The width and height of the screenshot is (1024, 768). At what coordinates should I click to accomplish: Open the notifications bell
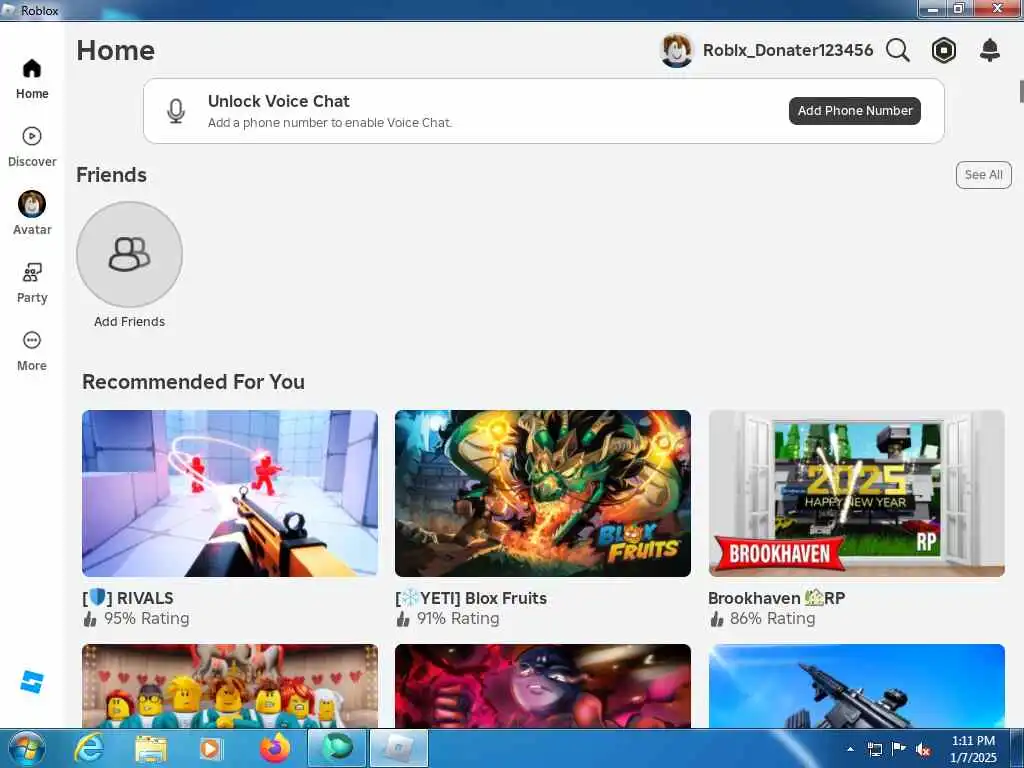[x=990, y=50]
